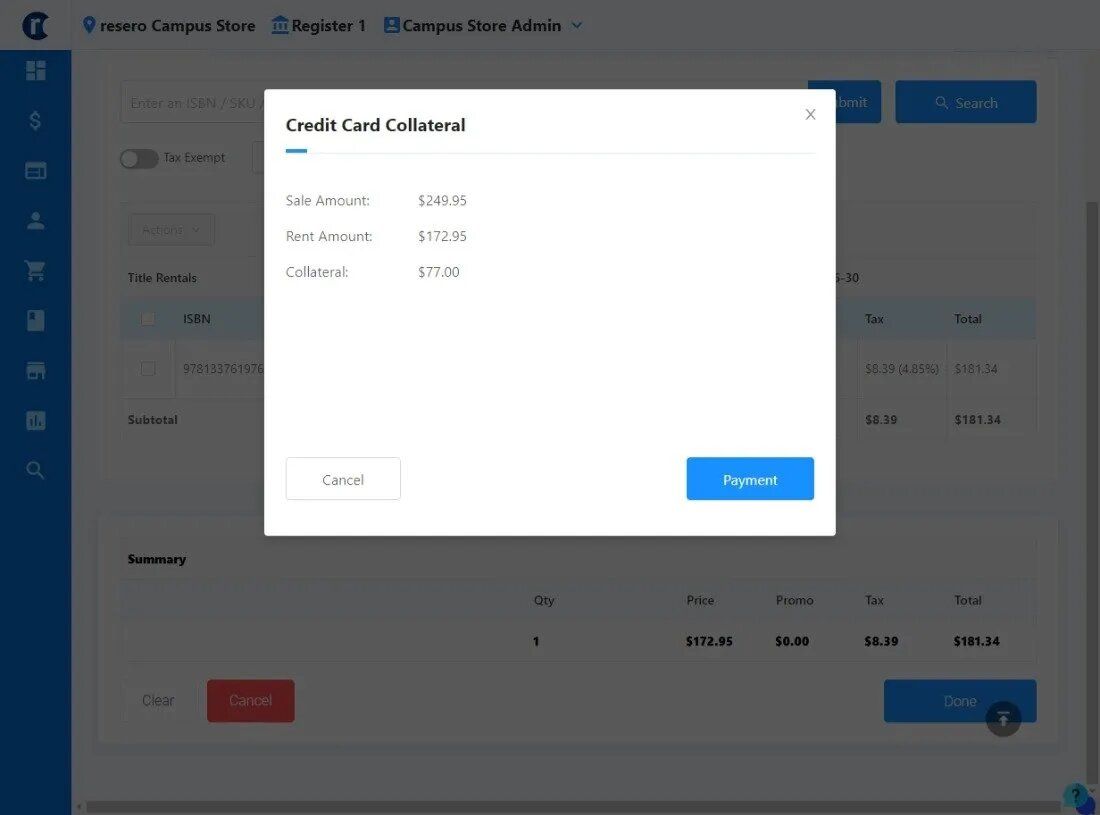Open the Register panel icon in sidebar
Screen dimensions: 1100x815
tap(35, 170)
